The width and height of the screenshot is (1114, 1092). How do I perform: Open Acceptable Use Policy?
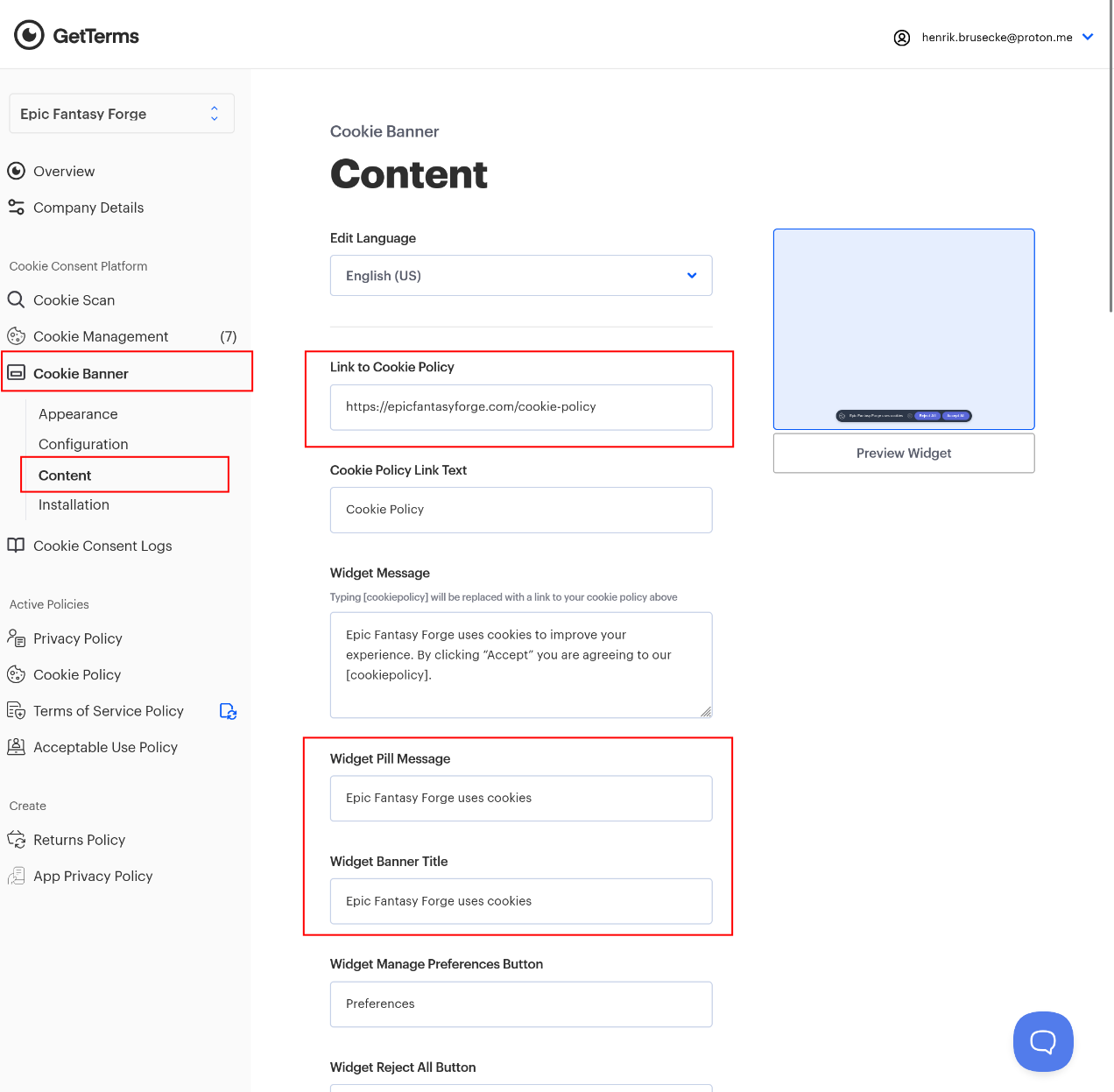click(x=105, y=747)
